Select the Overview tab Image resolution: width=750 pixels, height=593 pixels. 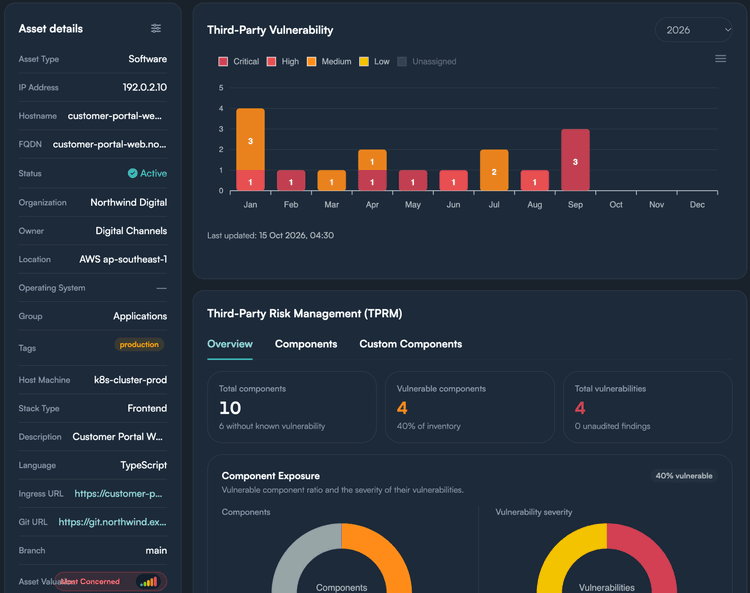(x=230, y=344)
